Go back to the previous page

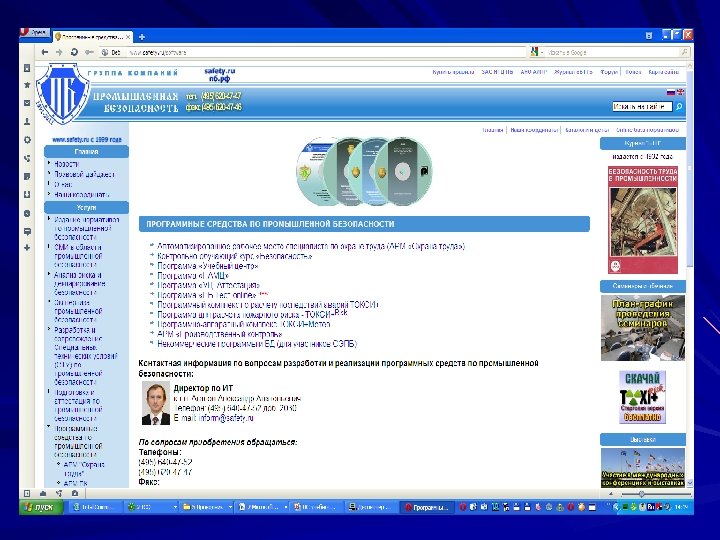click(x=45, y=52)
